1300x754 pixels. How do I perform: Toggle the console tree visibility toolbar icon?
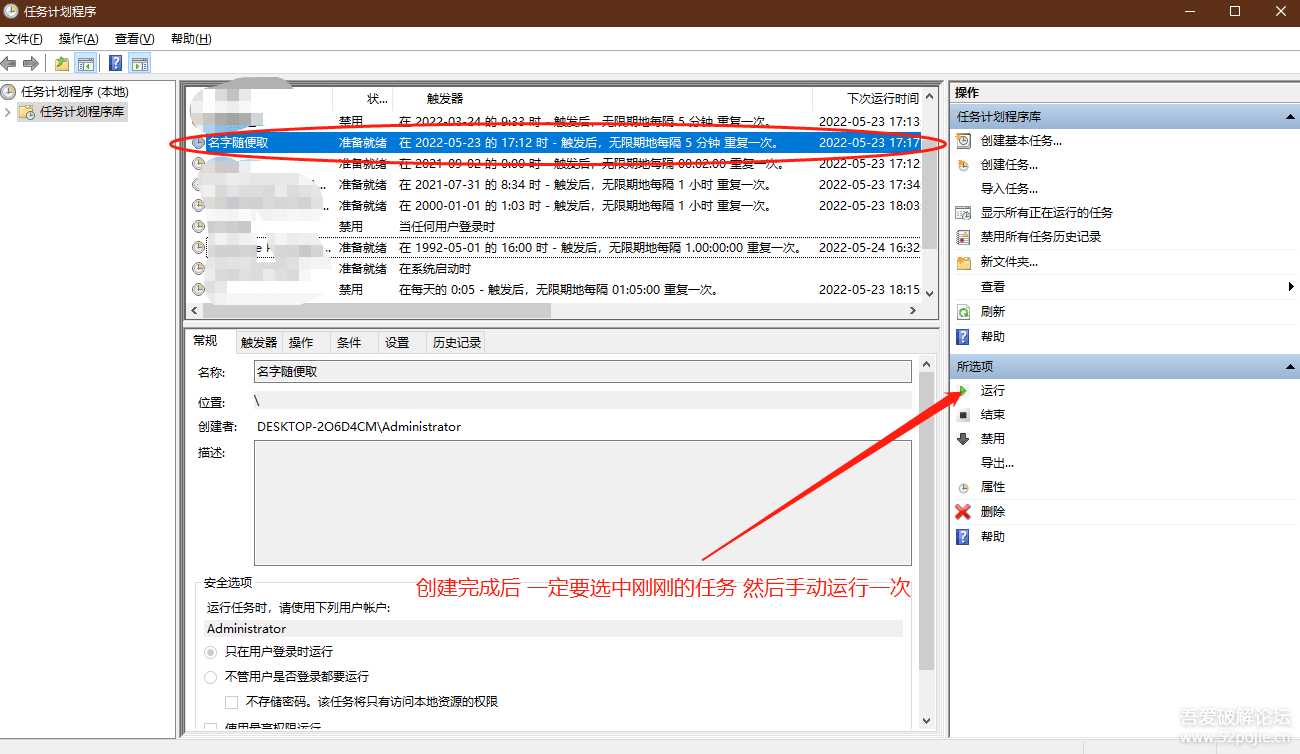click(85, 62)
